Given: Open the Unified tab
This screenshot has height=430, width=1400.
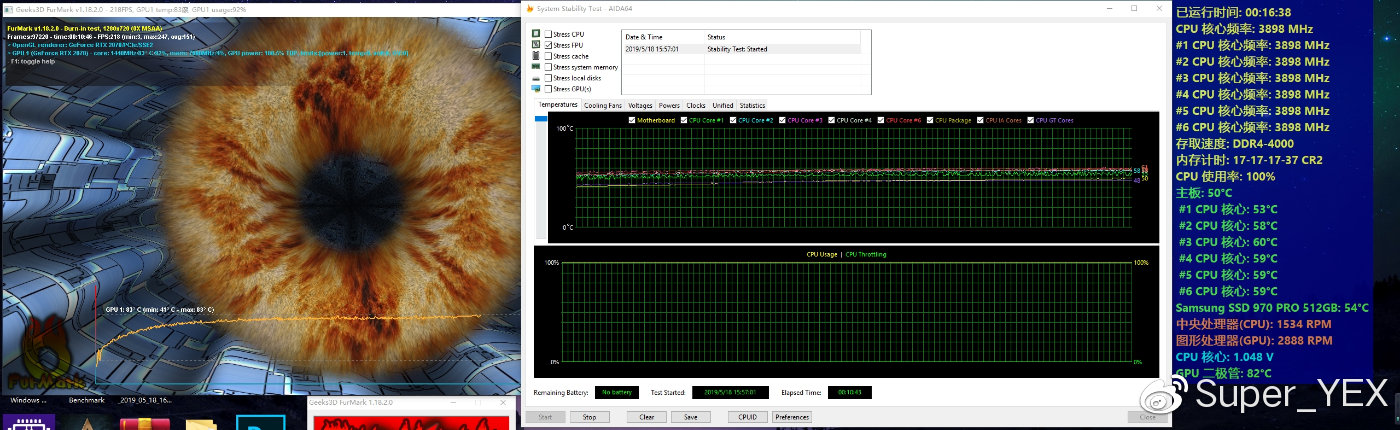Looking at the screenshot, I should click(723, 105).
